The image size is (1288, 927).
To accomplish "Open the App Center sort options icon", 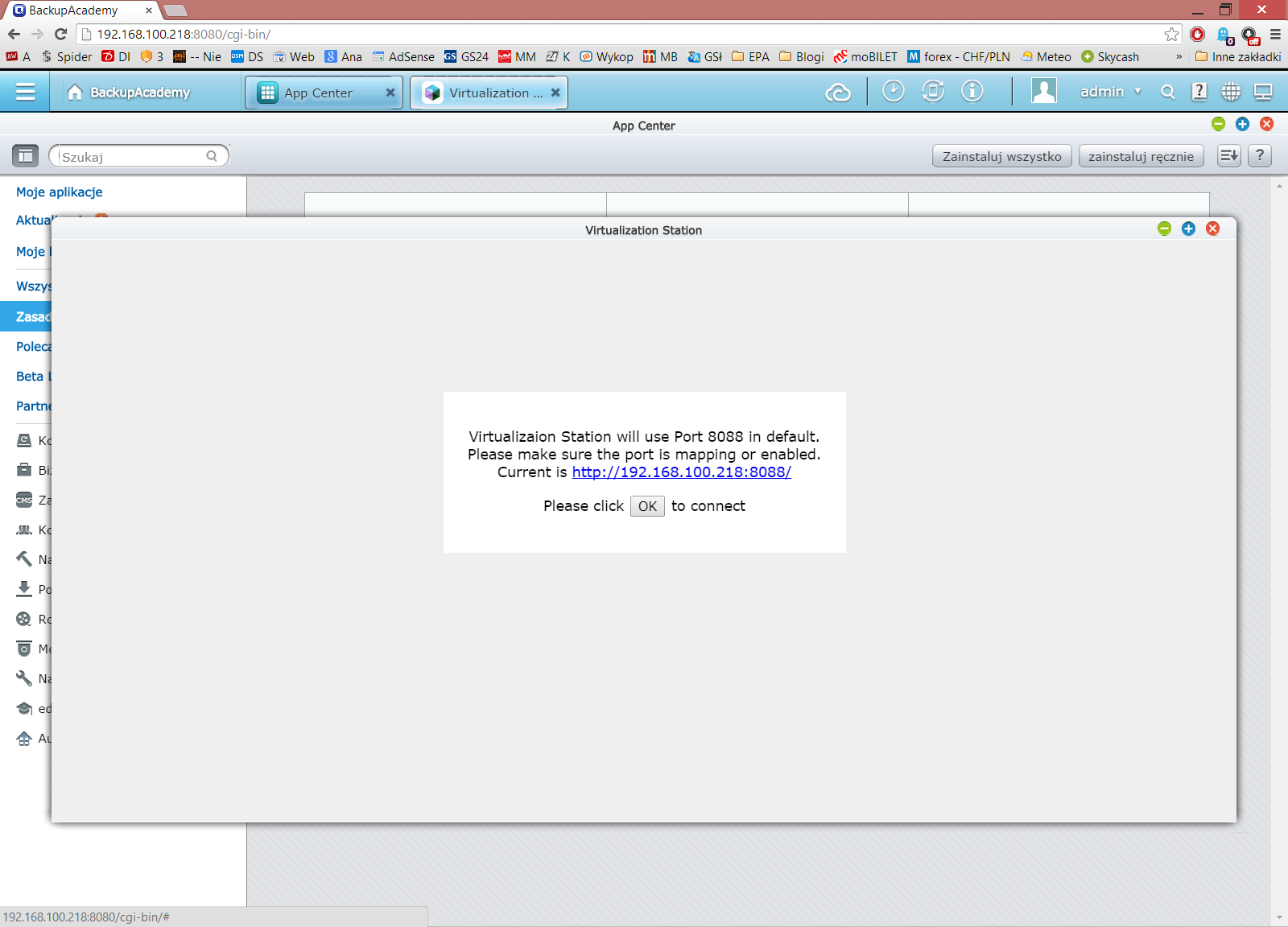I will click(1229, 155).
